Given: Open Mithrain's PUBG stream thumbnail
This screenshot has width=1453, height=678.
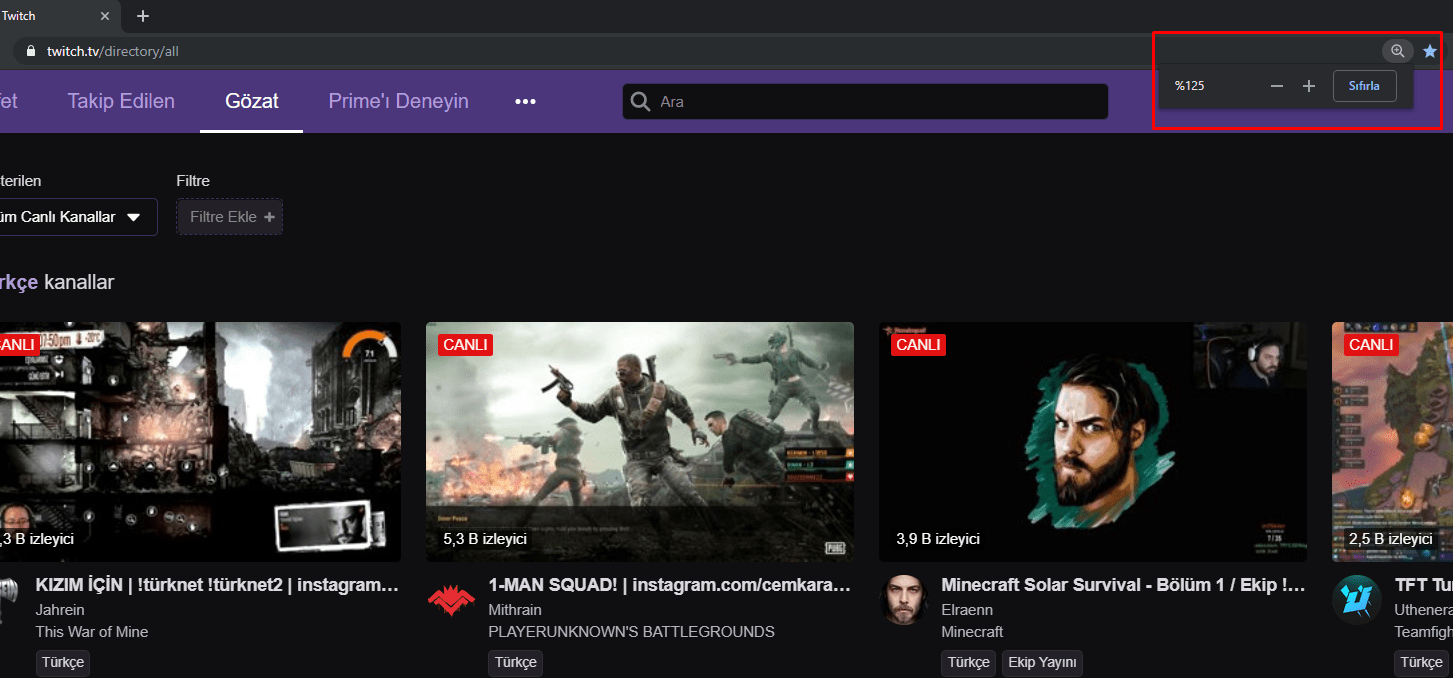Looking at the screenshot, I should click(640, 441).
